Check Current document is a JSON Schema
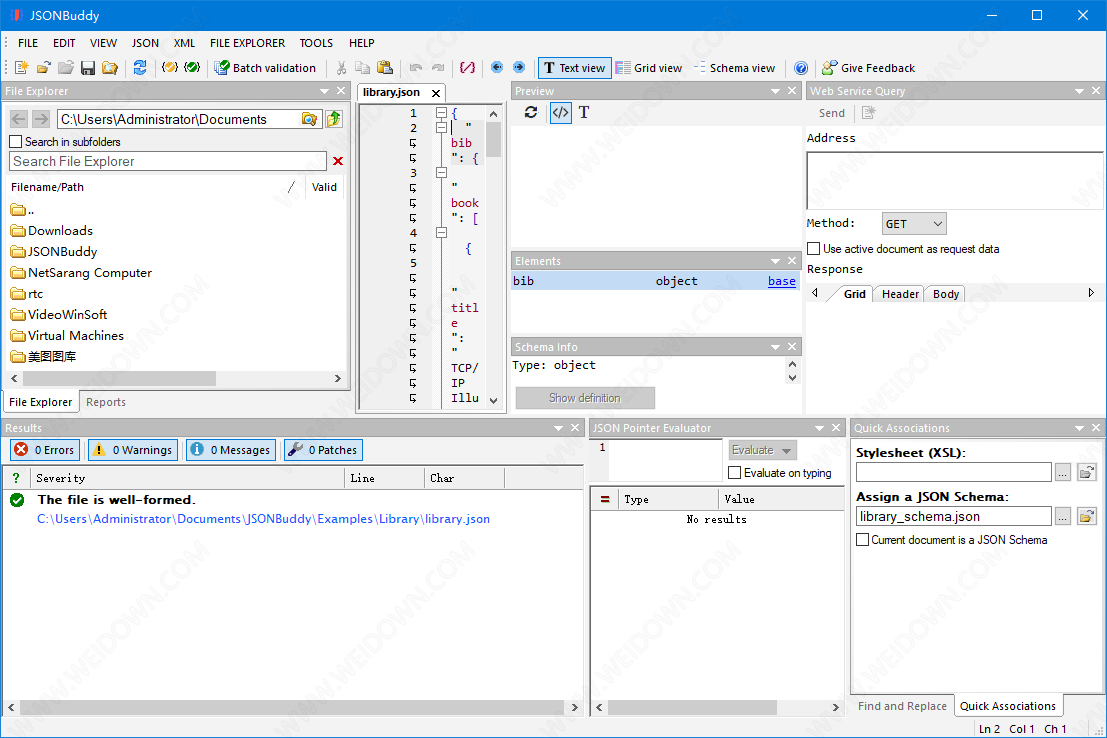The image size is (1107, 738). click(x=862, y=540)
